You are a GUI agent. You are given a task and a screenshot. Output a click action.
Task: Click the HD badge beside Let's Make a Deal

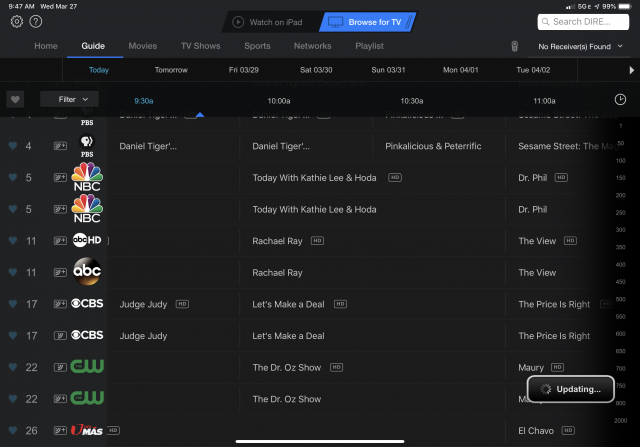(x=340, y=304)
